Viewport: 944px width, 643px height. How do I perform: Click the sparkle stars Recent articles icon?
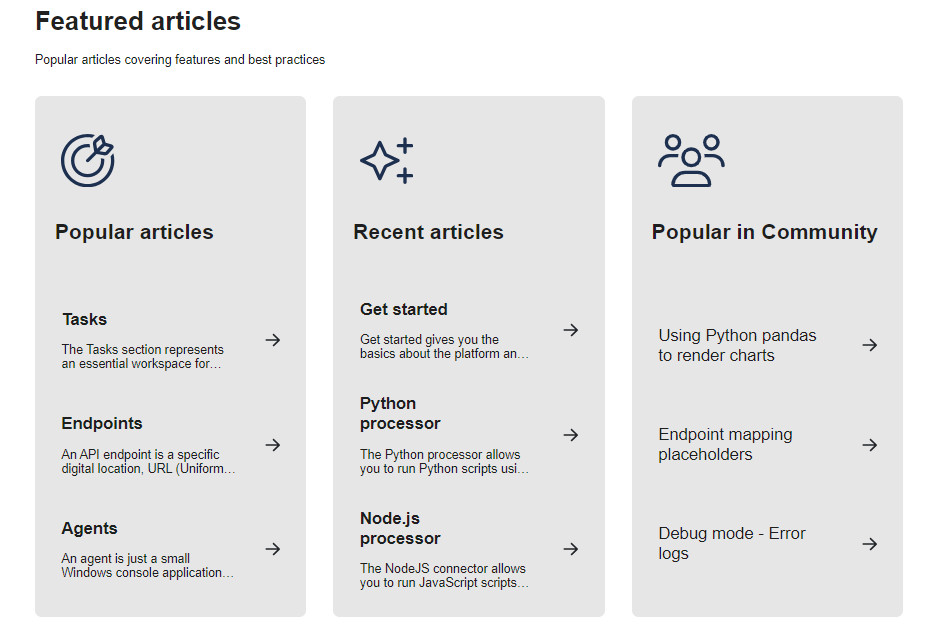click(x=387, y=160)
